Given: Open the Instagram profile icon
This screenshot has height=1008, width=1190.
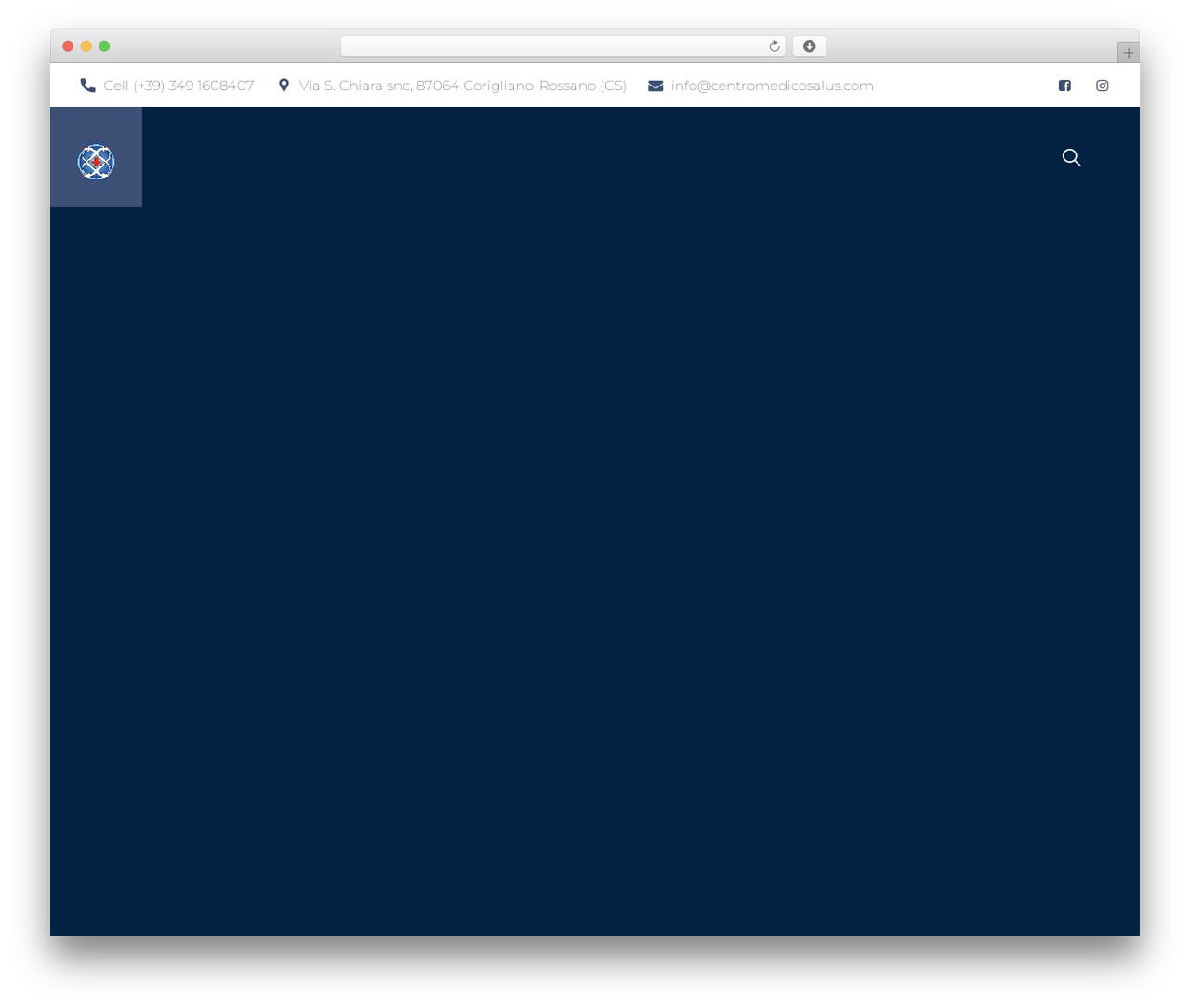Looking at the screenshot, I should pos(1102,86).
